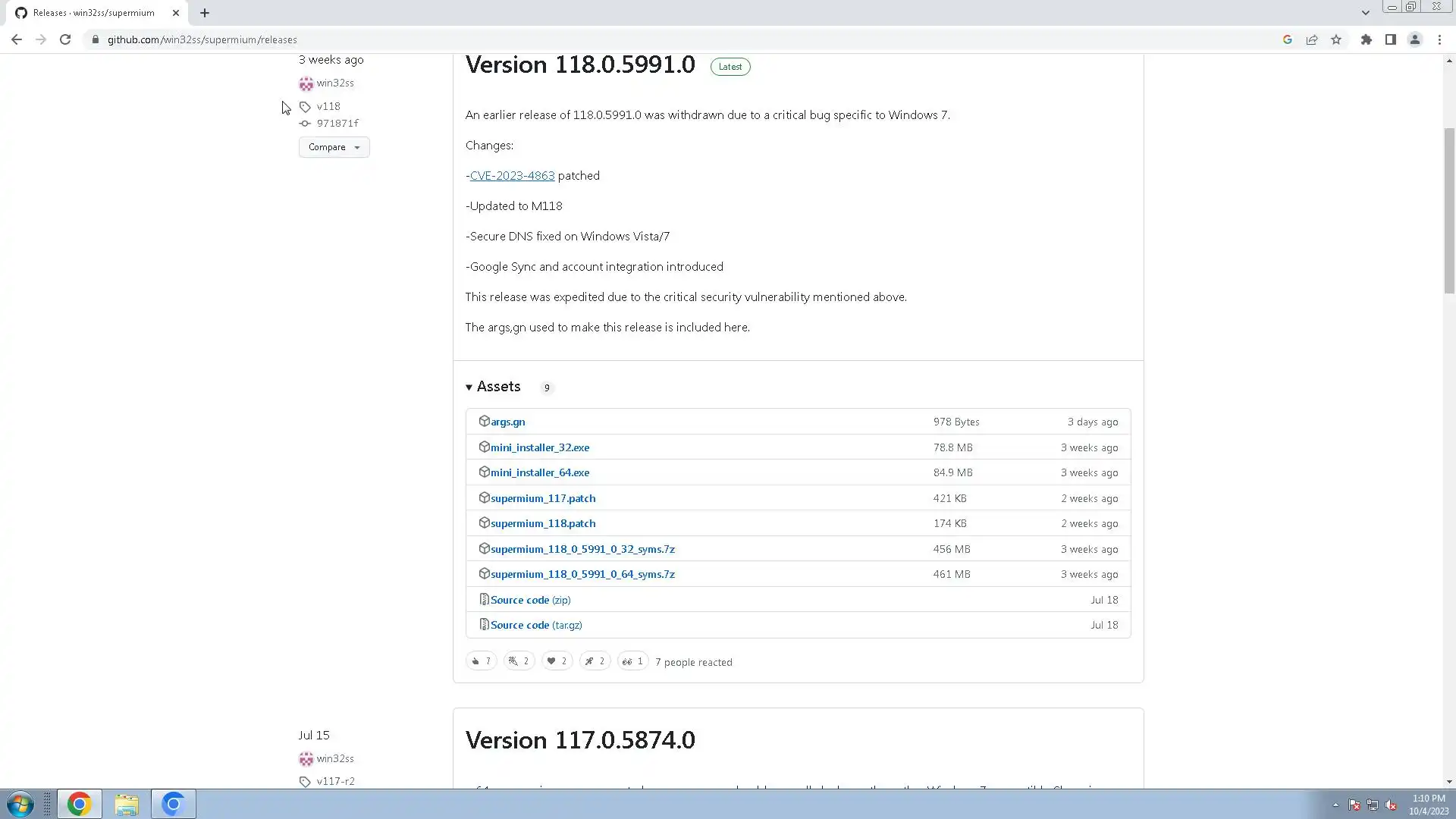Click the Share this page icon
This screenshot has height=819, width=1456.
1311,39
